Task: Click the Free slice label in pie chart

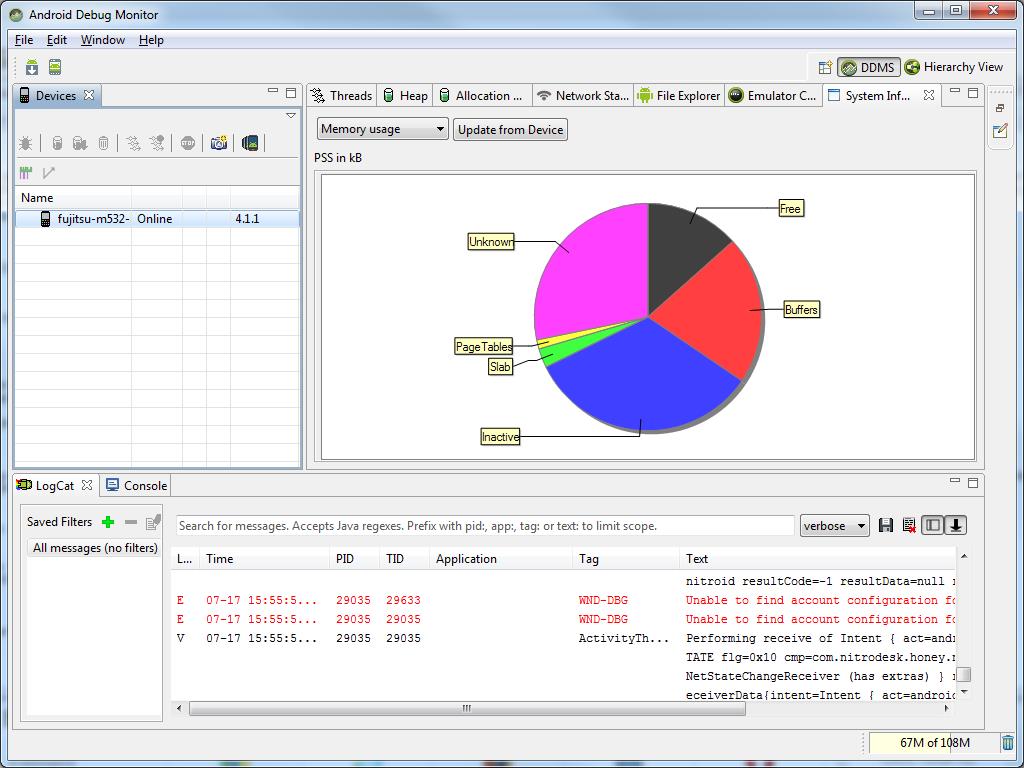Action: tap(790, 209)
